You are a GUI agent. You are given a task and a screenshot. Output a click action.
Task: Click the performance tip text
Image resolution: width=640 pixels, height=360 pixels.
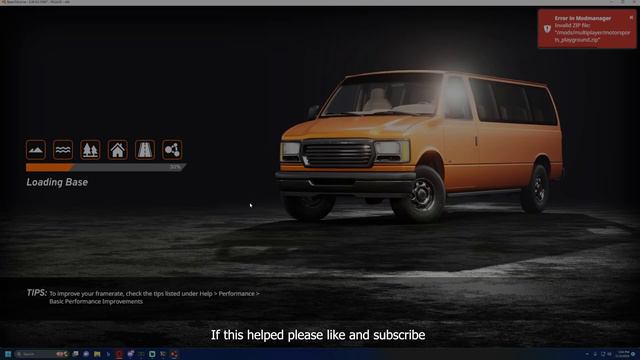pos(154,297)
